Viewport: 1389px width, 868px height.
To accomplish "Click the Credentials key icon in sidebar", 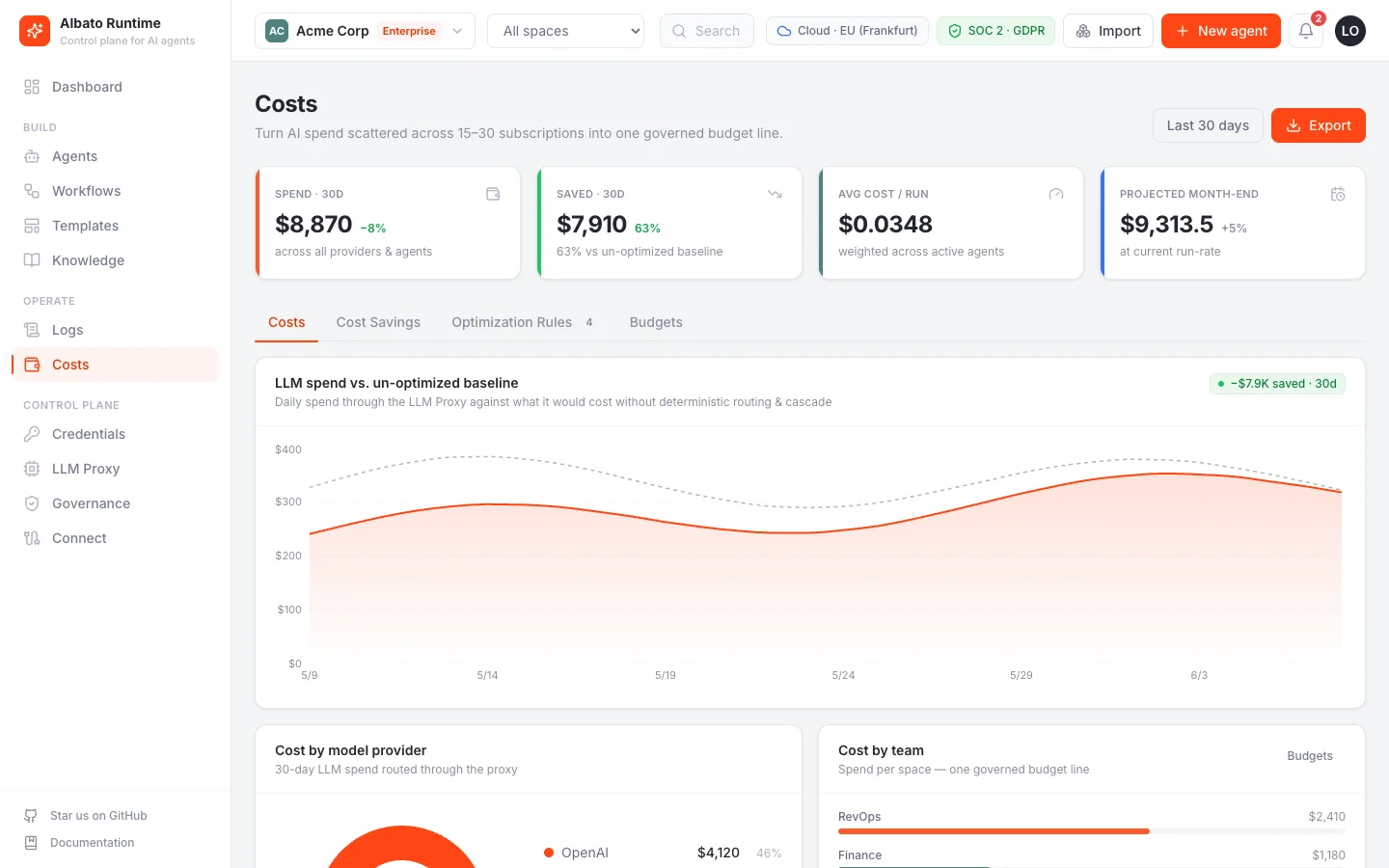I will 32,434.
